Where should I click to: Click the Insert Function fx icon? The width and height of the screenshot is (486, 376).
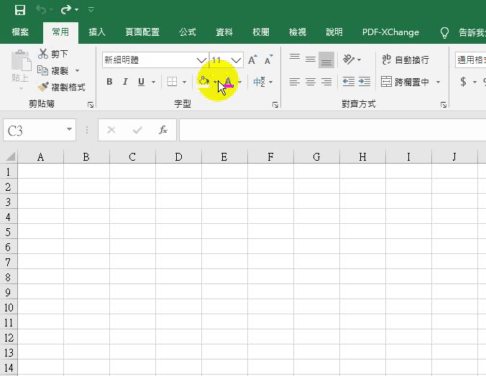coord(163,130)
